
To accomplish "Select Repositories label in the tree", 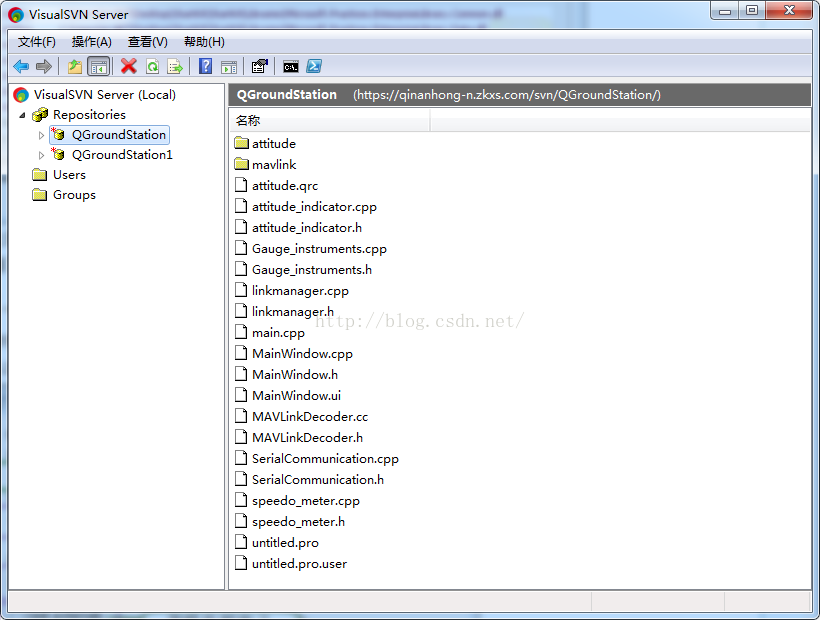I will (x=89, y=114).
